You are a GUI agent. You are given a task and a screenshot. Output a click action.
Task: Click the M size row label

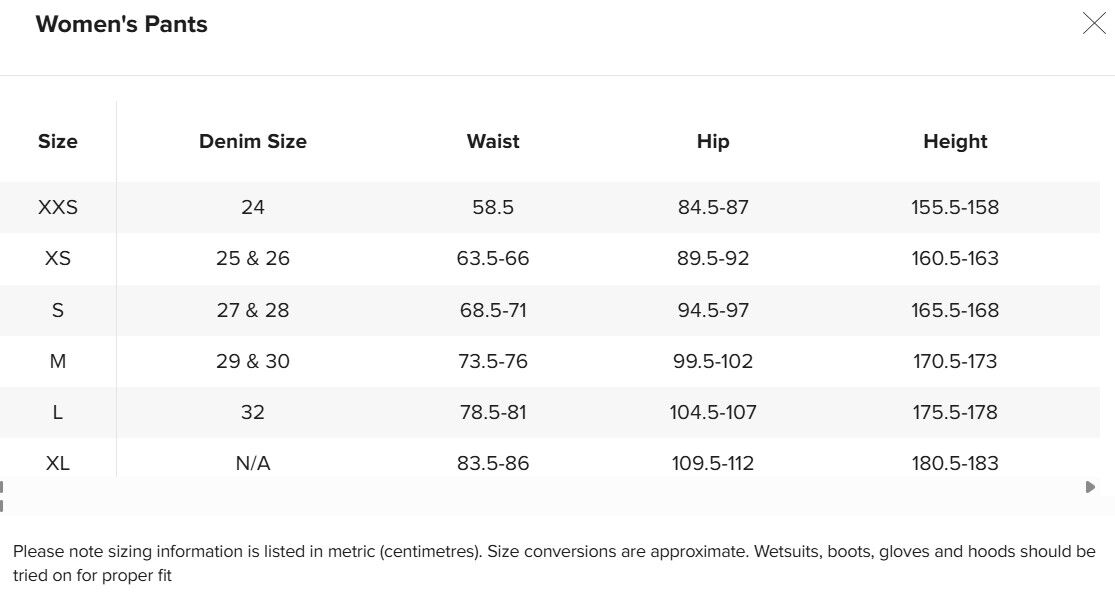(58, 361)
